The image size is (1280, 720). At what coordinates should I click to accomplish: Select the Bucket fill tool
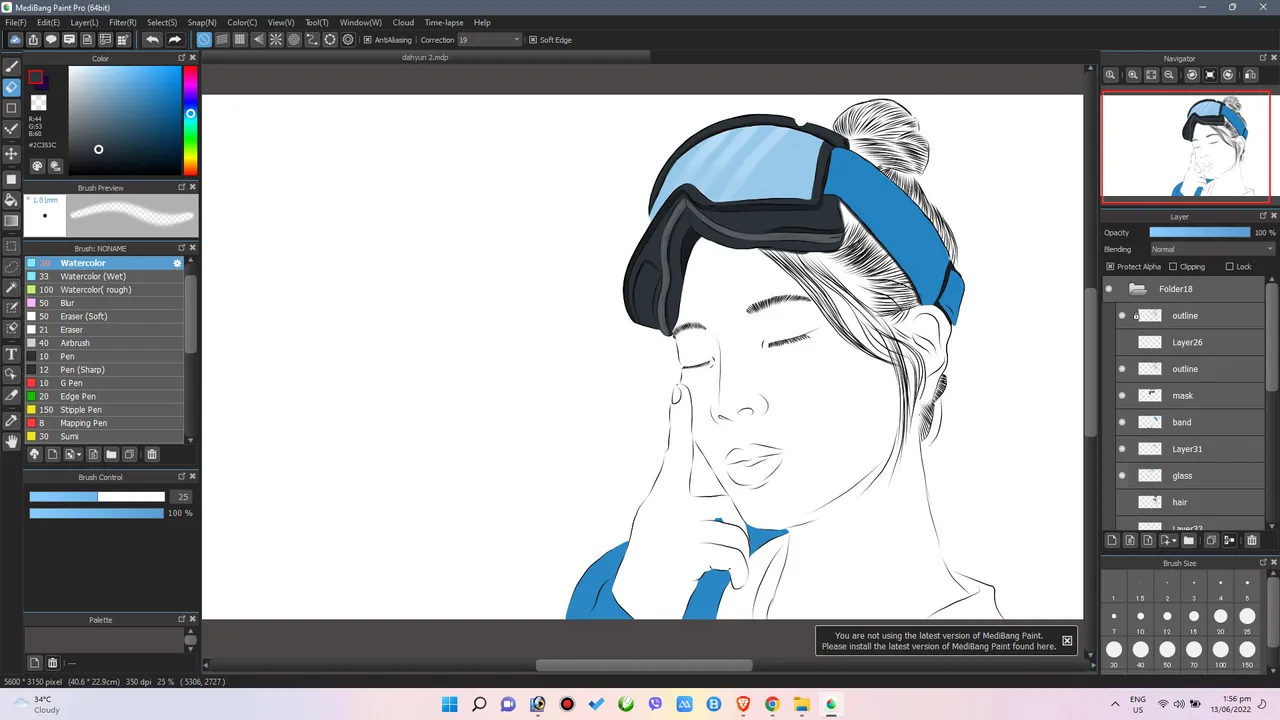tap(12, 200)
